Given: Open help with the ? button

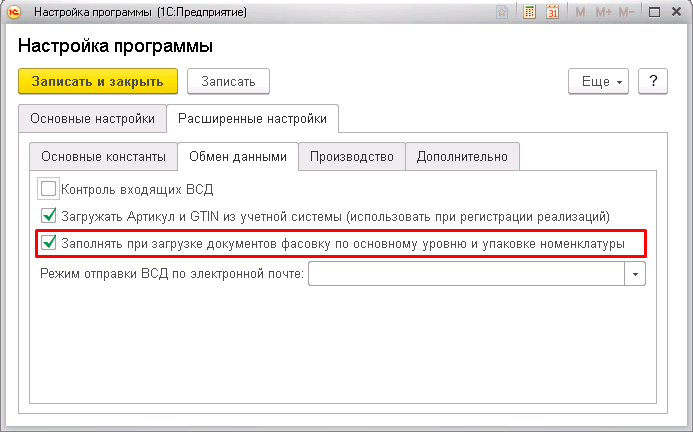Looking at the screenshot, I should pyautogui.click(x=653, y=81).
